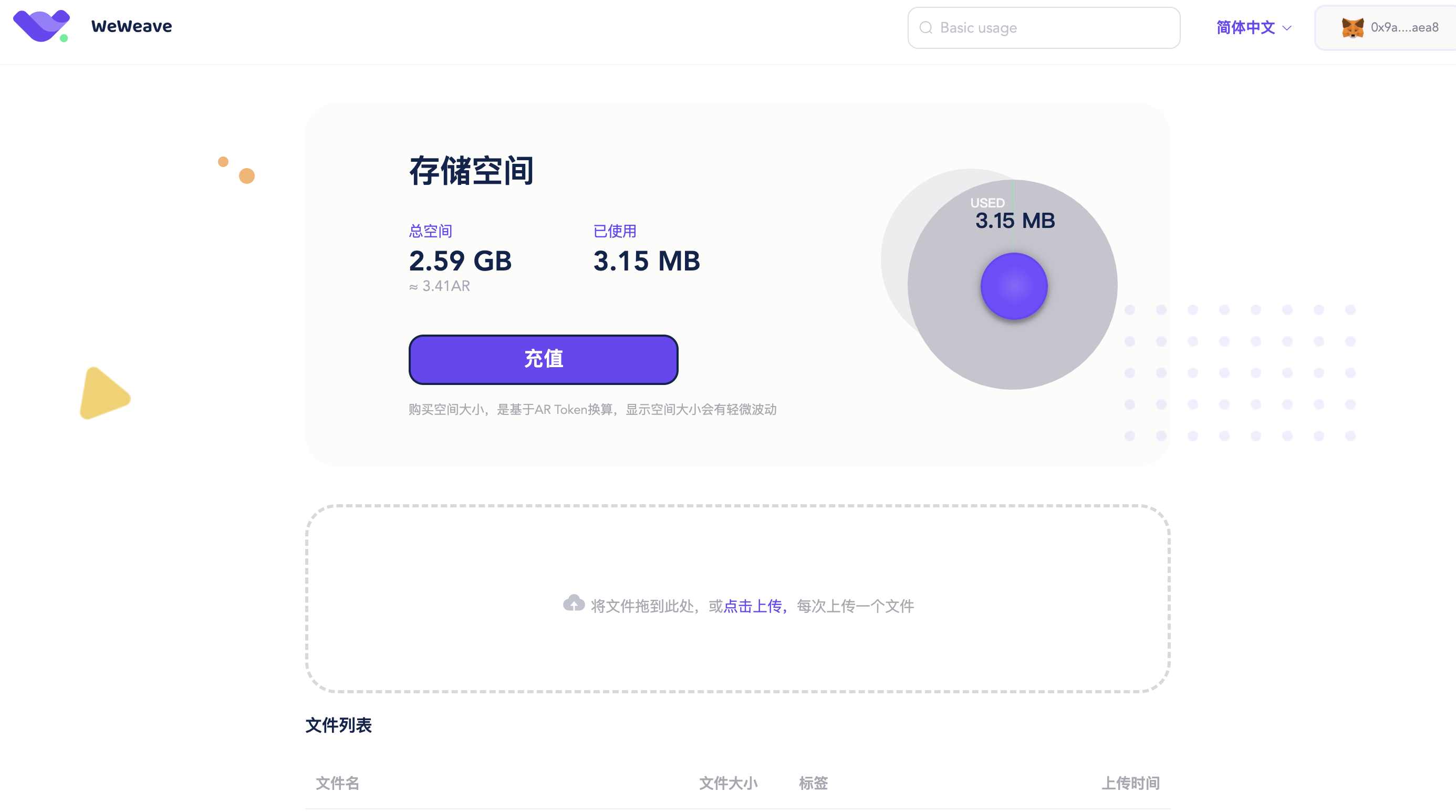The height and width of the screenshot is (812, 1456).
Task: Click the 上传时间 column header
Action: tap(1130, 783)
